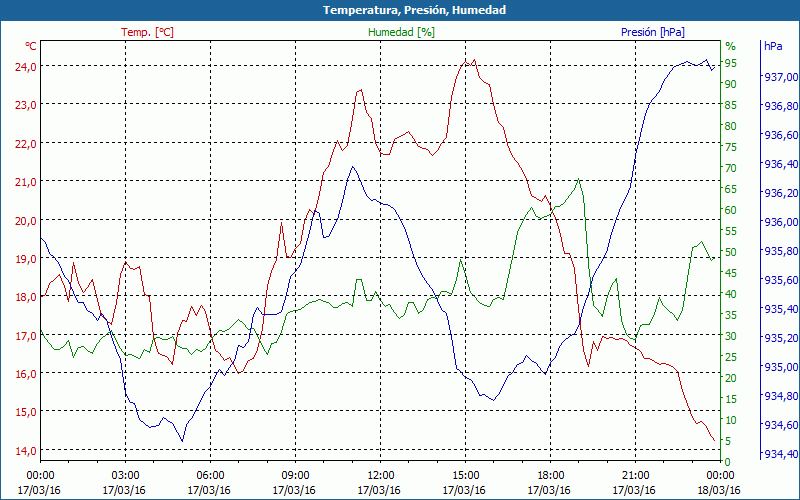This screenshot has height=500, width=800.
Task: Select the blue Presión [hPa] legend label
Action: pyautogui.click(x=653, y=32)
